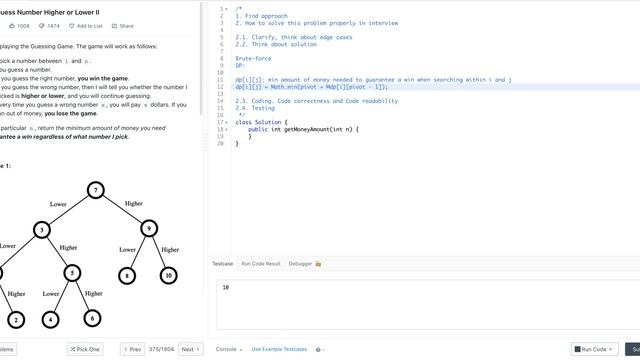Go to the Next problem

pos(191,349)
